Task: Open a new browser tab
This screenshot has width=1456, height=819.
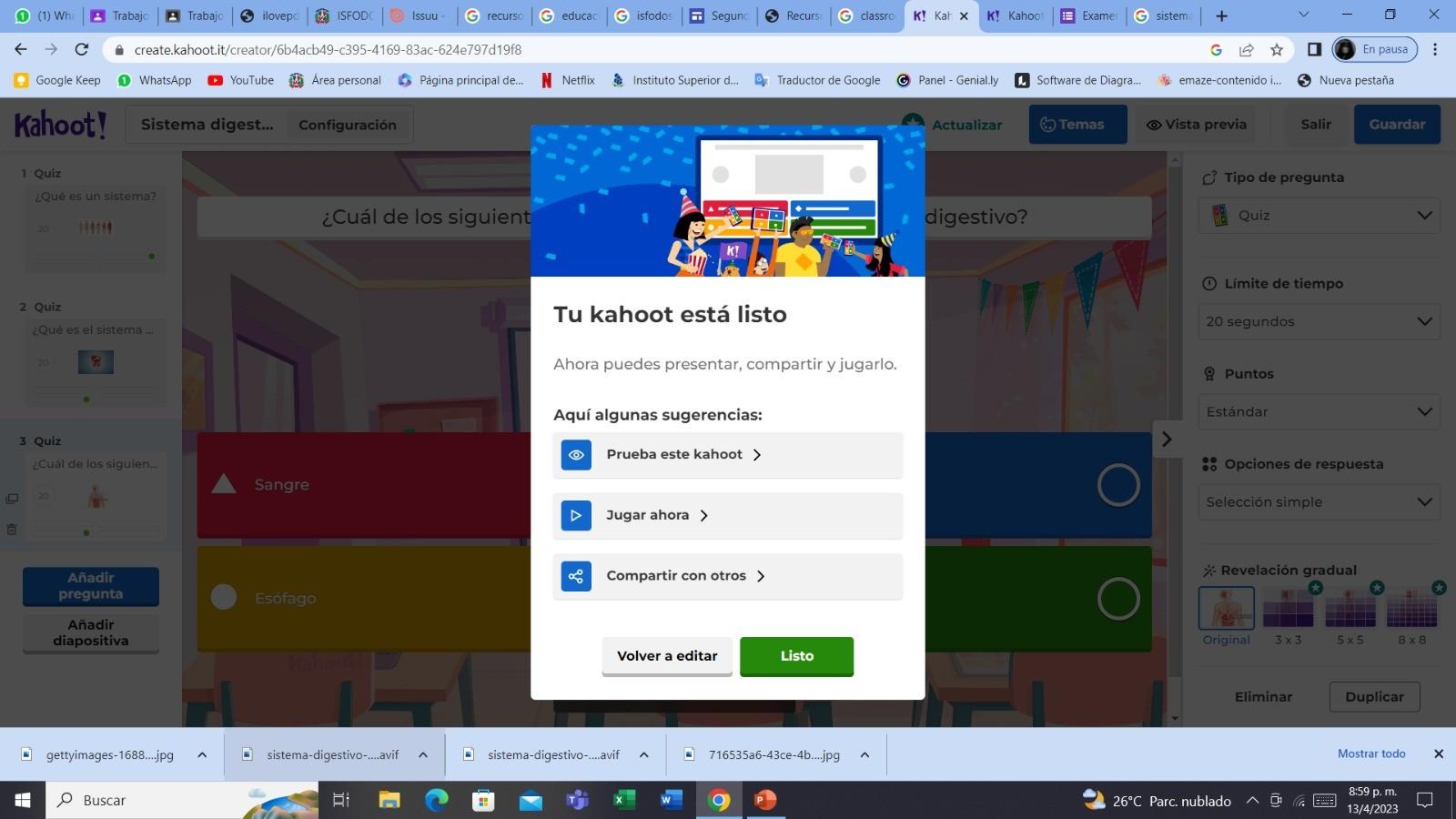Action: (x=1221, y=15)
